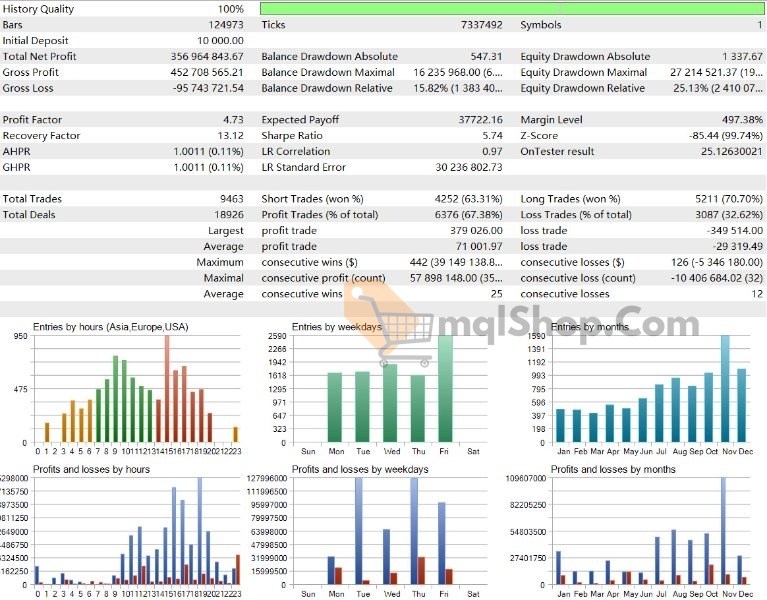The width and height of the screenshot is (767, 600).
Task: Click the Nov bar in Entries by months
Action: point(725,389)
